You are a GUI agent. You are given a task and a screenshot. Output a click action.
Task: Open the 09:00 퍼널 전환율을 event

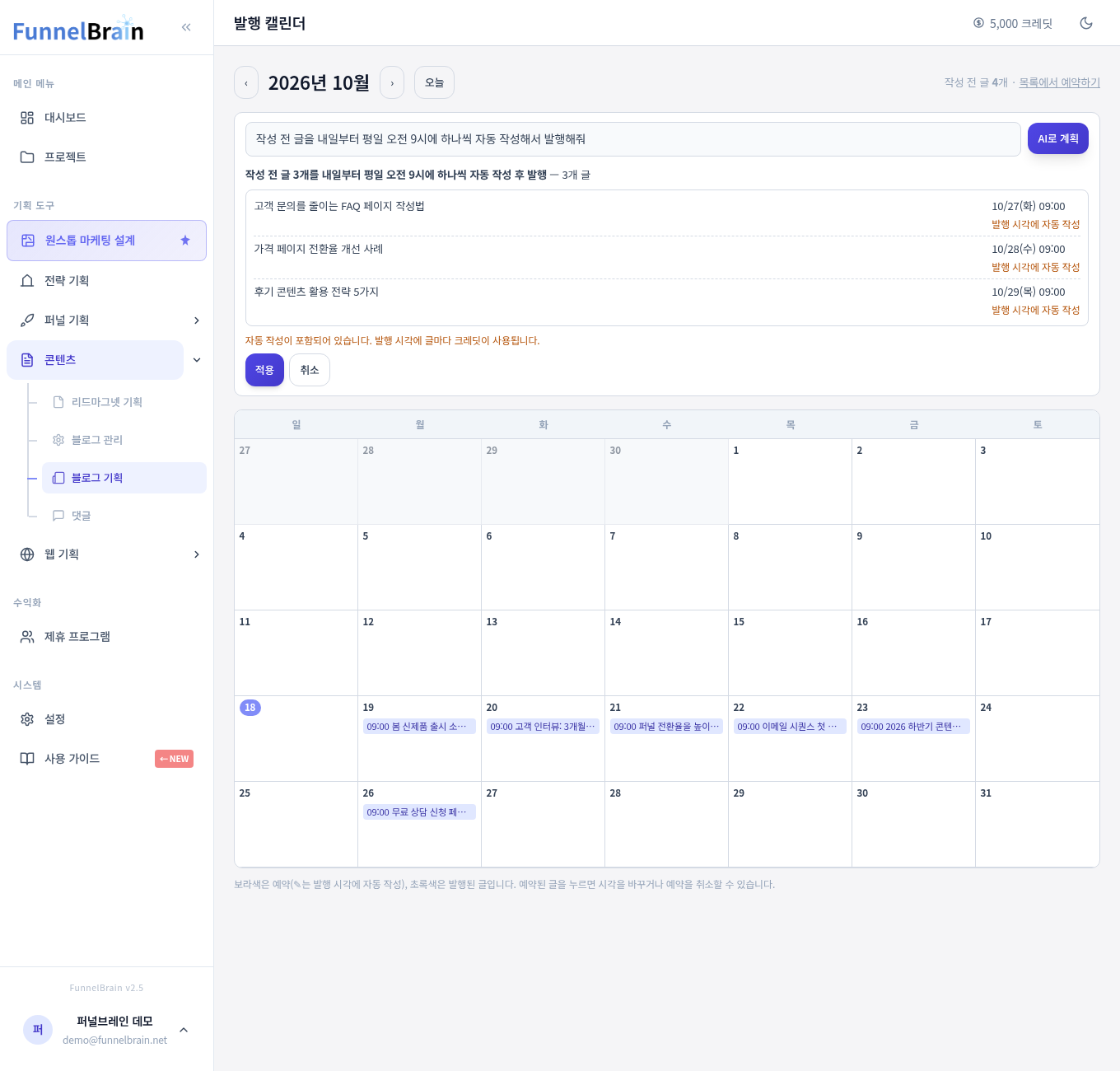[666, 727]
